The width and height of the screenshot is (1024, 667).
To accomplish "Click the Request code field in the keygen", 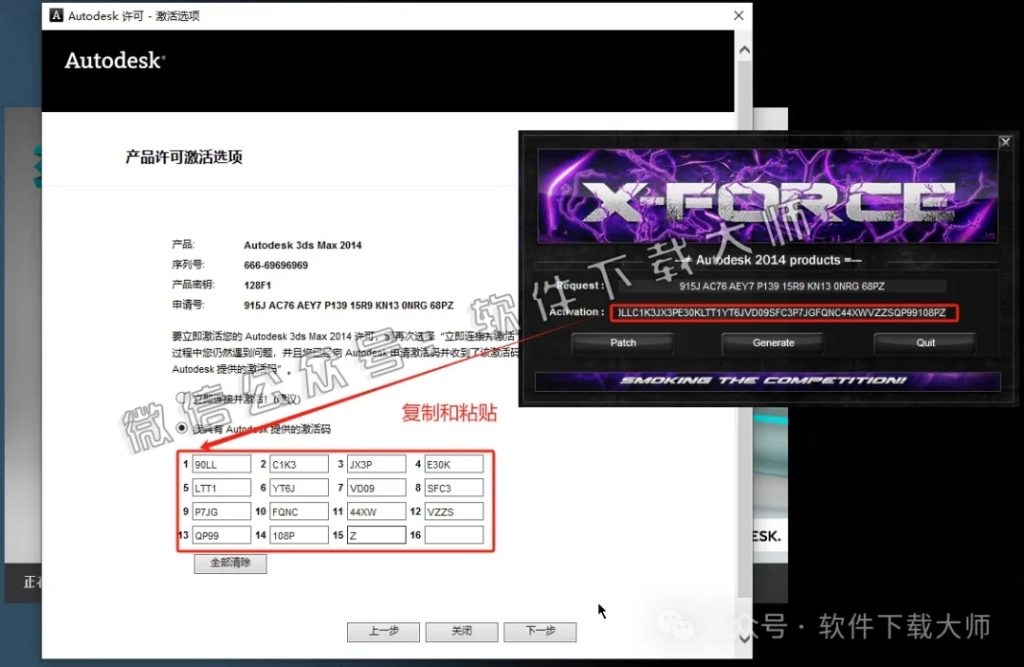I will click(x=785, y=285).
